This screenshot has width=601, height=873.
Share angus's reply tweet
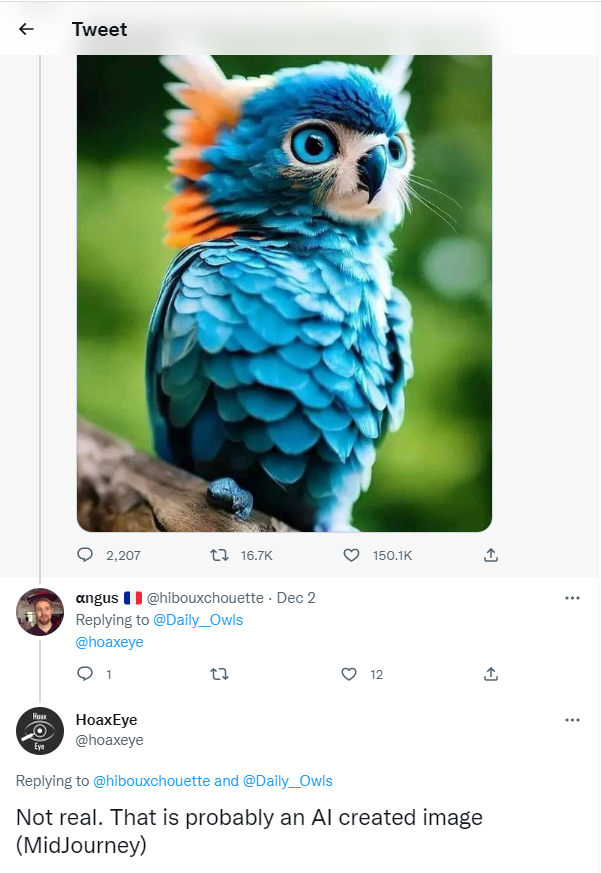[491, 674]
